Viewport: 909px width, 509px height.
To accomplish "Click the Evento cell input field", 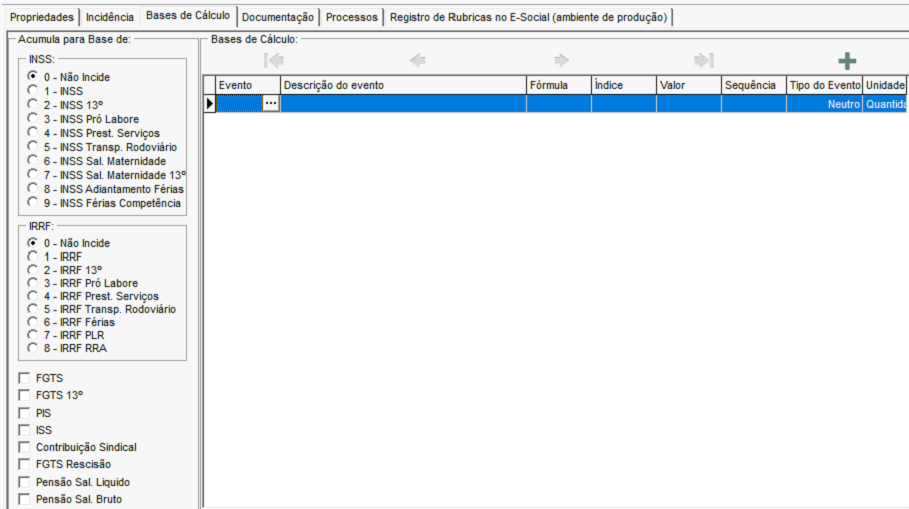I will coord(239,104).
